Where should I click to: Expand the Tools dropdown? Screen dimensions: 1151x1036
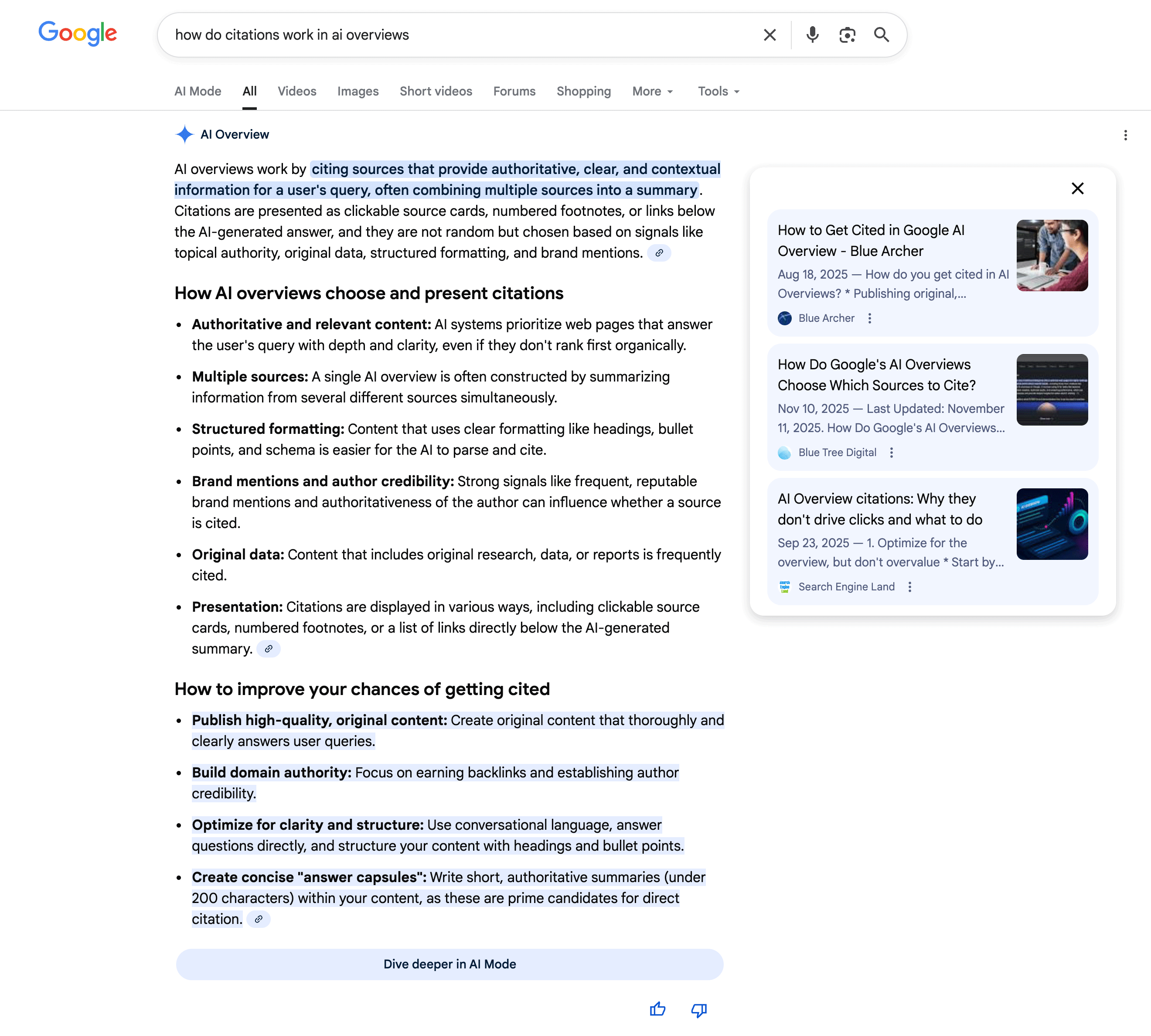pyautogui.click(x=719, y=92)
